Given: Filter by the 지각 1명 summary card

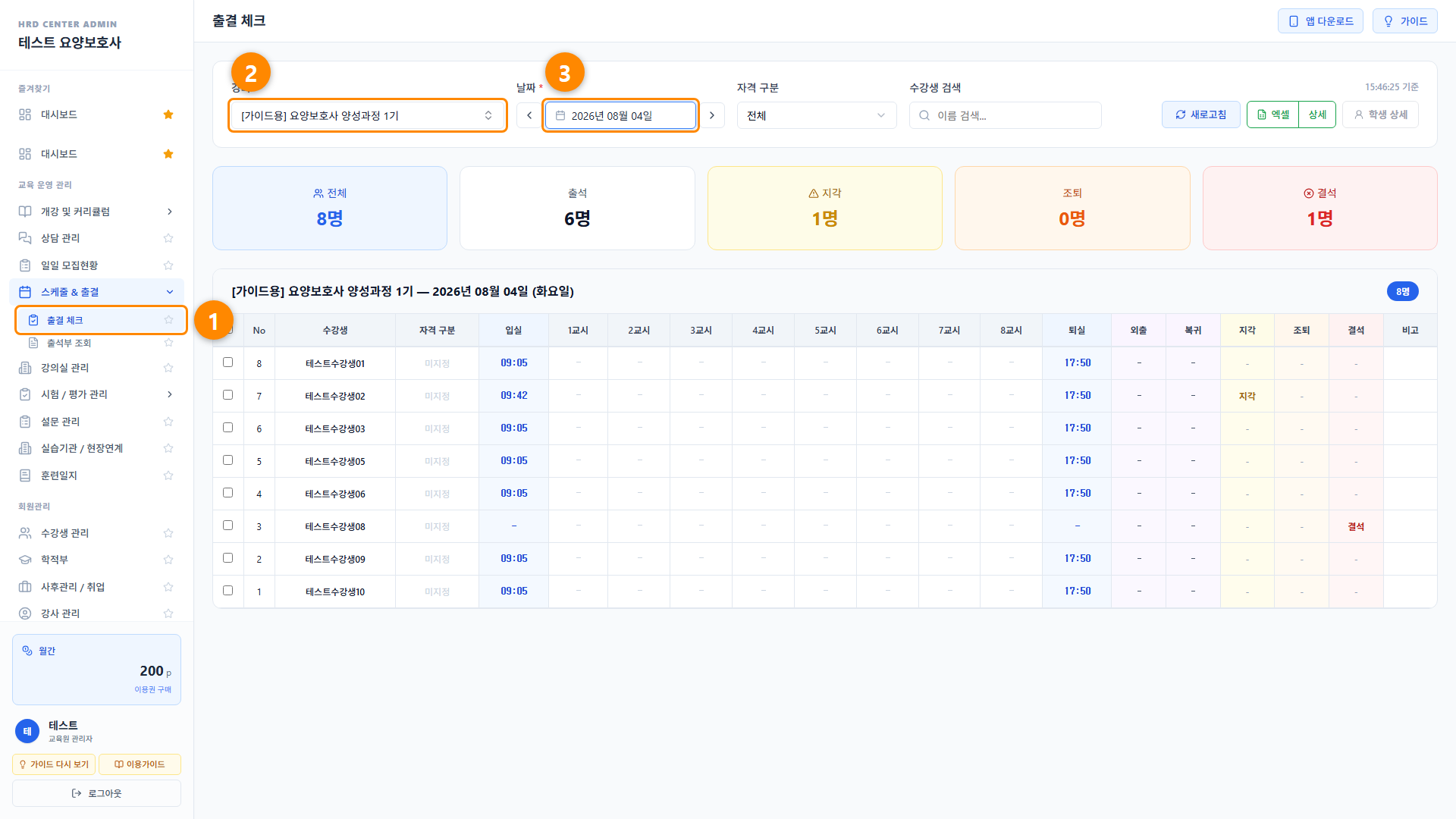Looking at the screenshot, I should [x=825, y=208].
